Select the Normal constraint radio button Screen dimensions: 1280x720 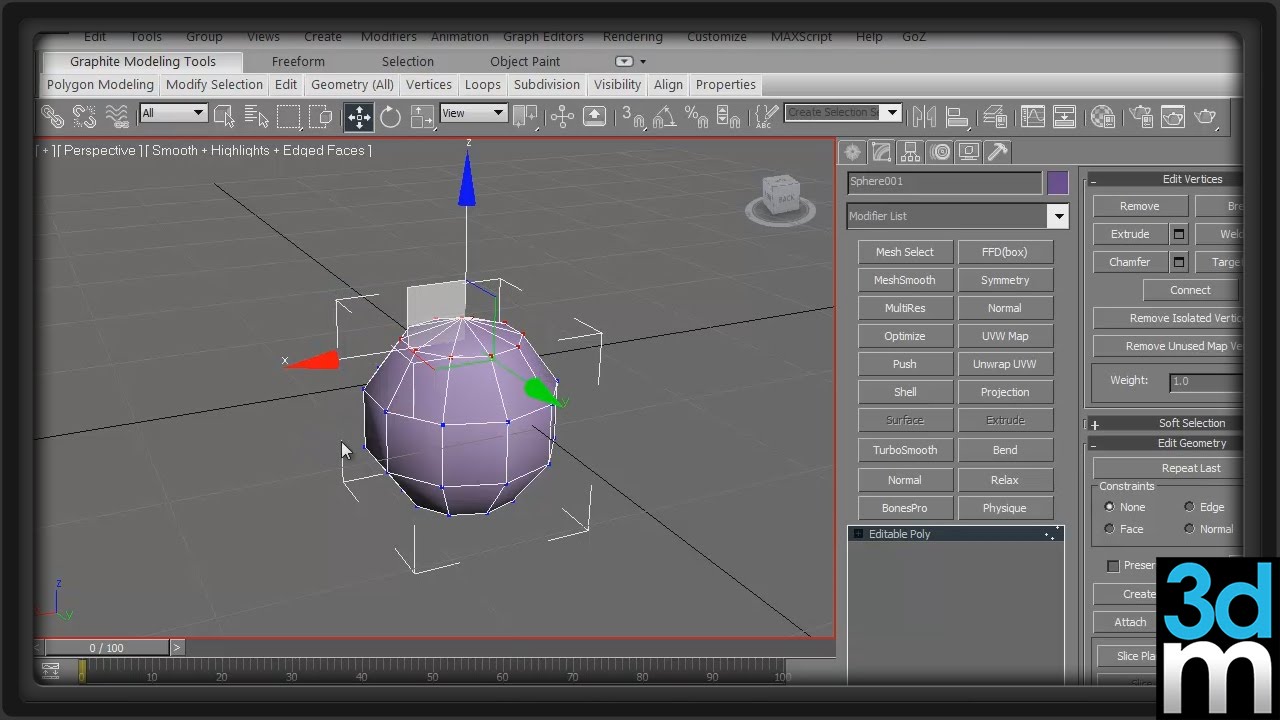pyautogui.click(x=1189, y=529)
